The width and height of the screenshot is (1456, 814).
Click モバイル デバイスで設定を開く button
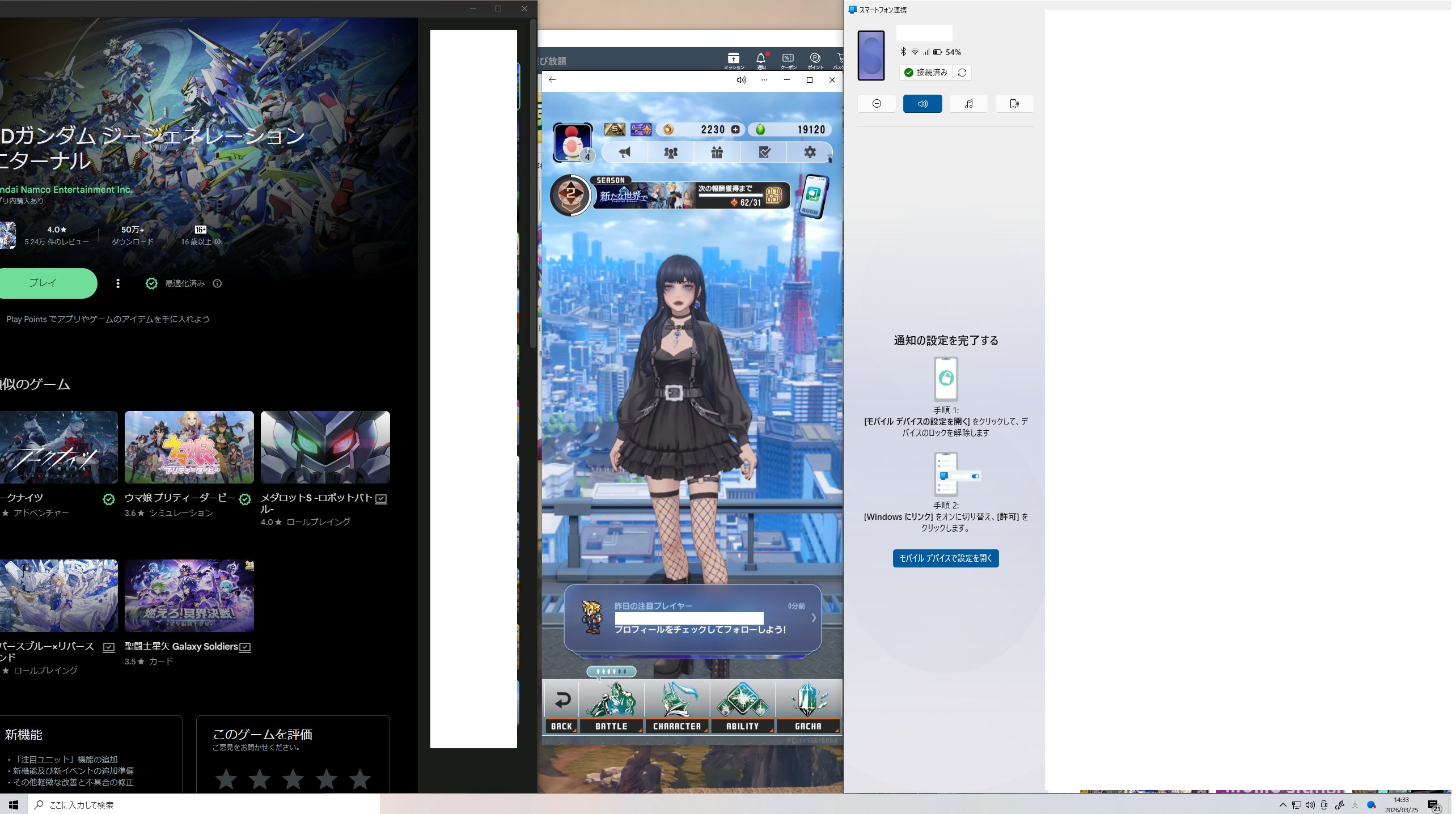click(x=946, y=558)
